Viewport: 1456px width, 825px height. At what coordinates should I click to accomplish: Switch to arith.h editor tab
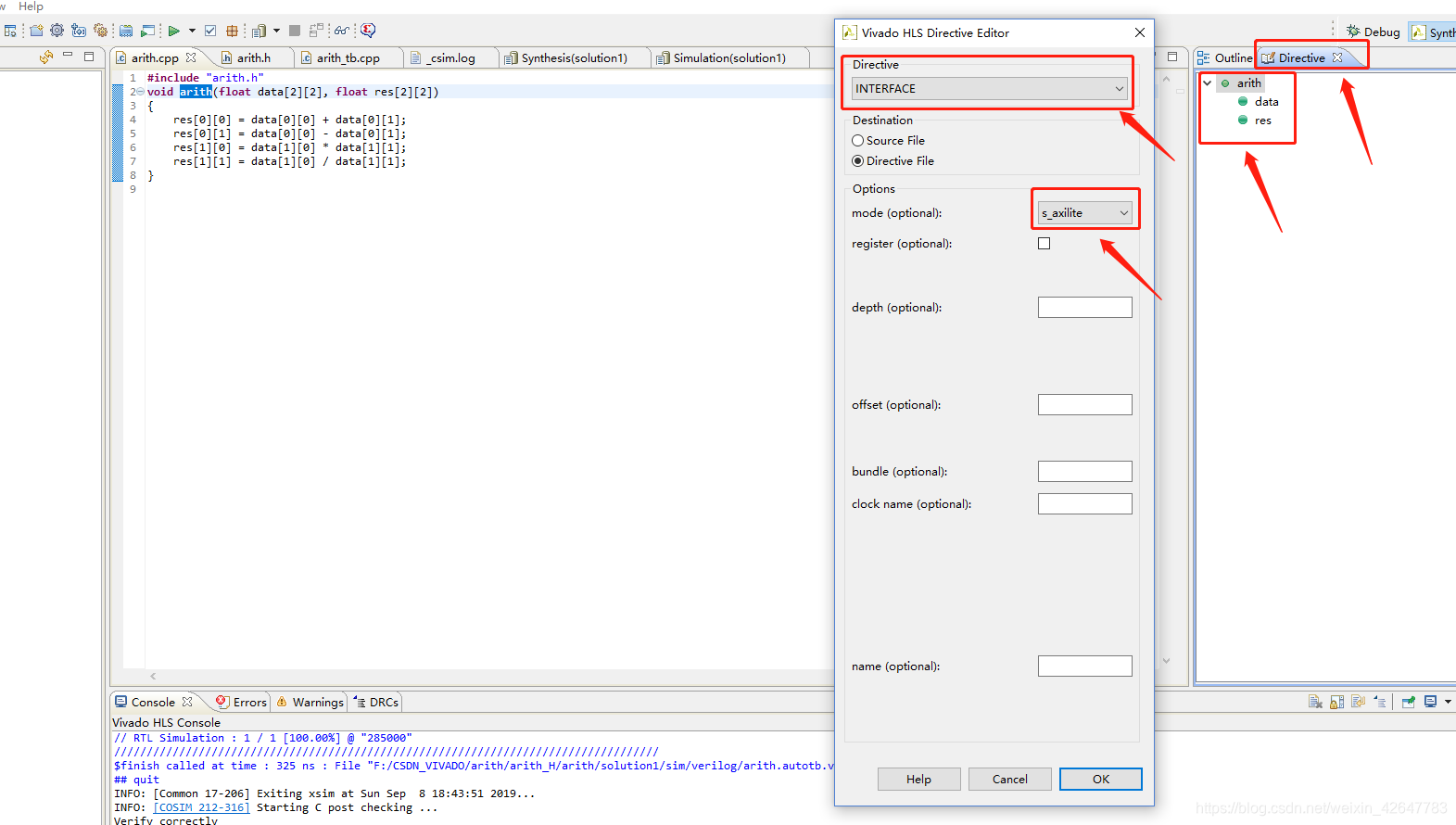[253, 57]
